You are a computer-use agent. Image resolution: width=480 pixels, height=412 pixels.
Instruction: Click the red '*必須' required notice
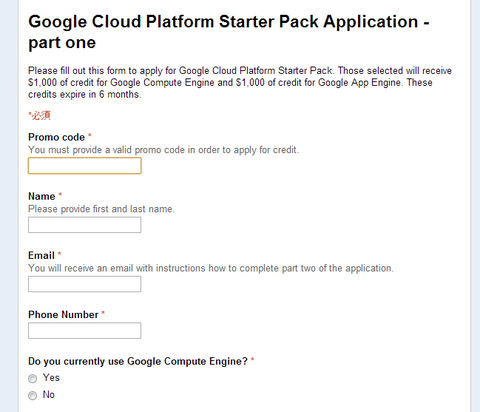point(39,116)
